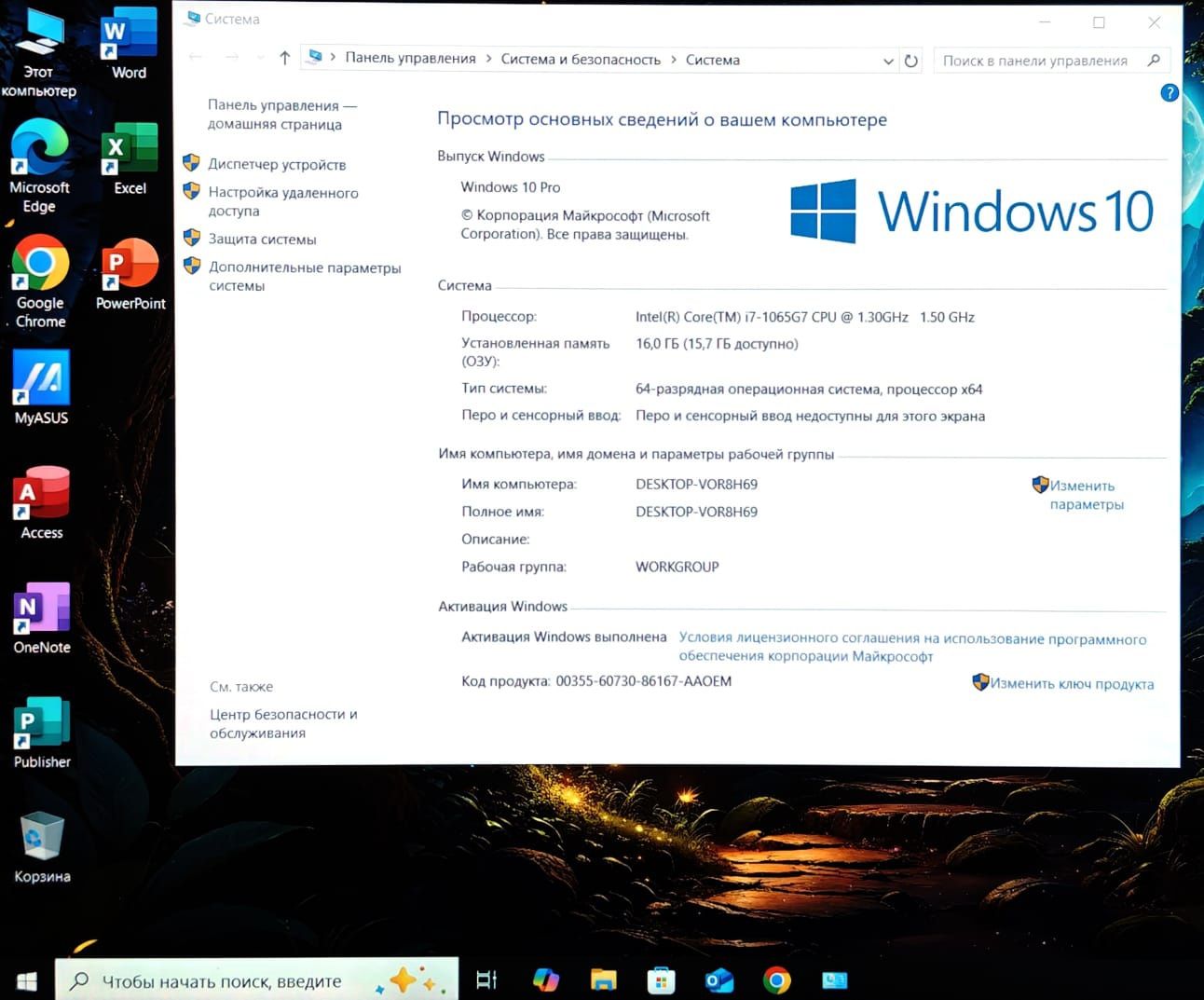Click Изменить ключ продукта
This screenshot has height=1000, width=1204.
tap(1072, 683)
